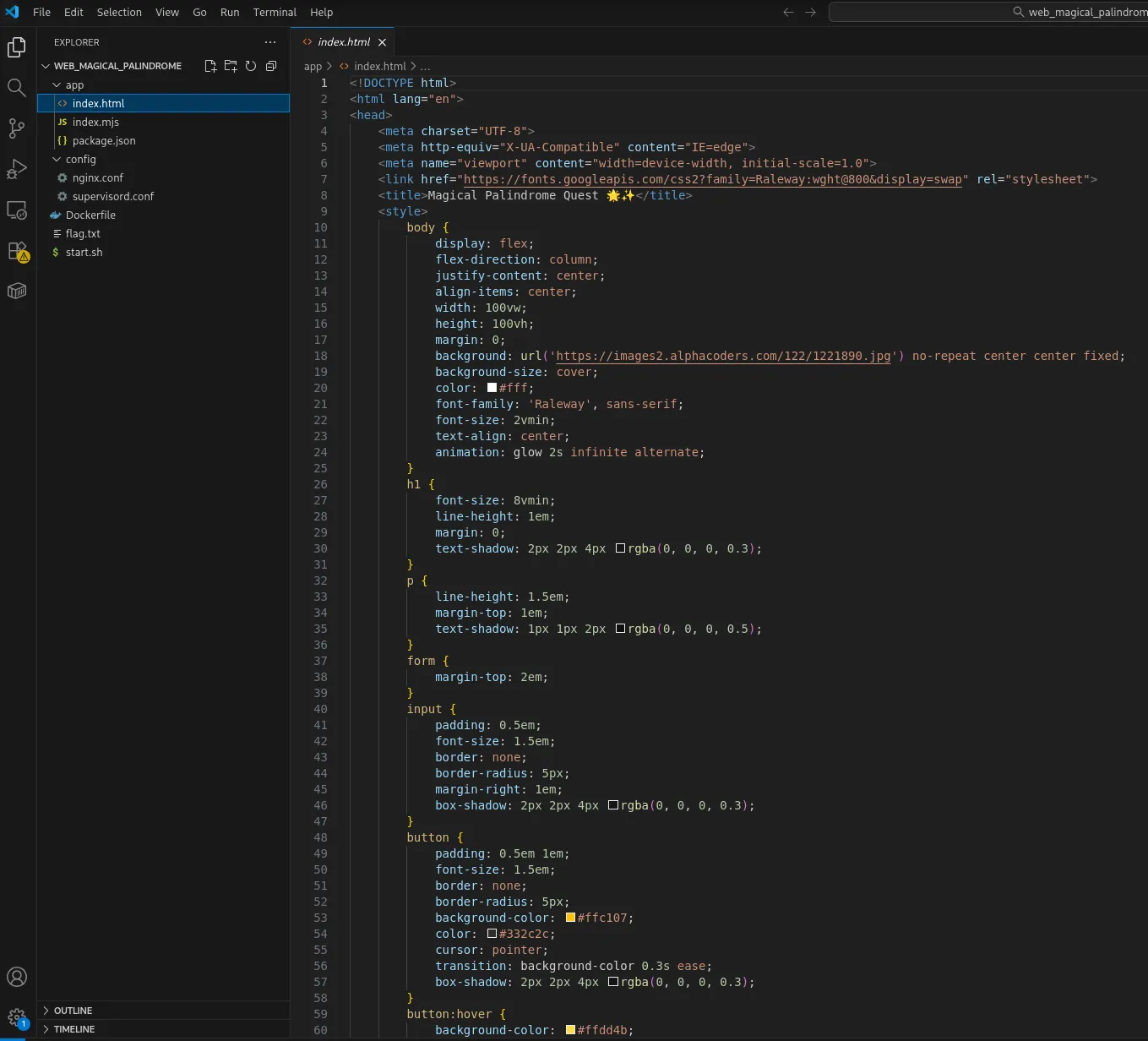Refresh the Explorer file tree

pos(251,66)
